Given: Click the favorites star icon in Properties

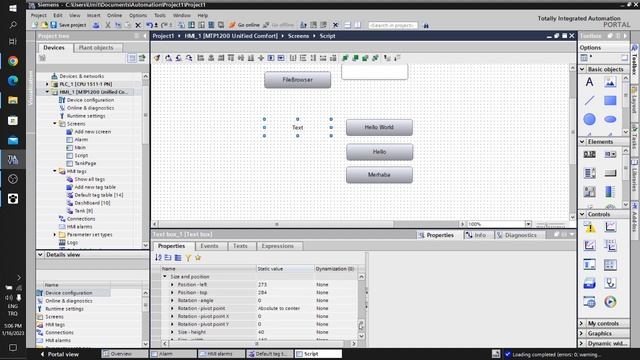Looking at the screenshot, I should (198, 258).
